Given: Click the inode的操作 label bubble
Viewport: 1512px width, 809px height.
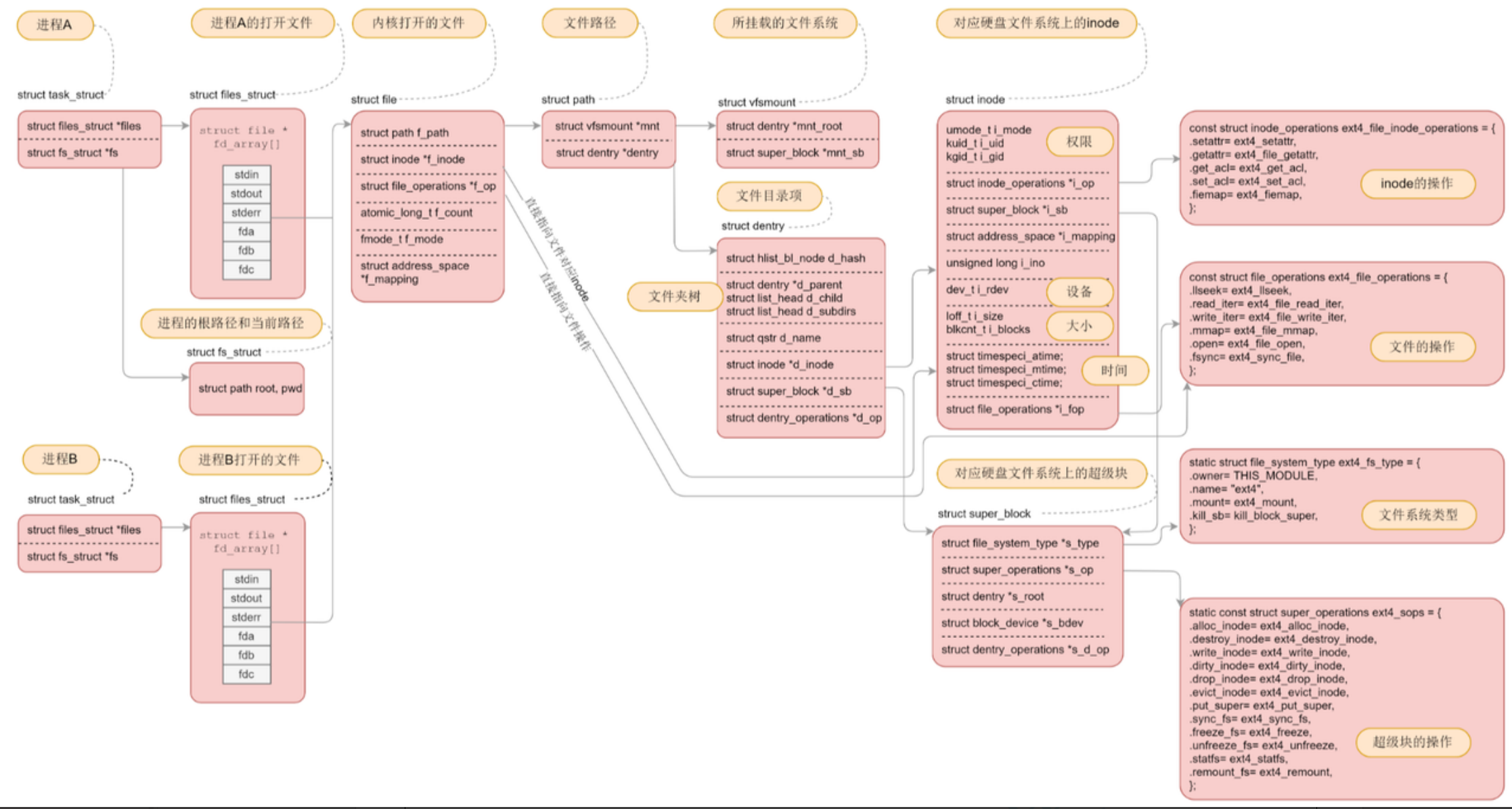Looking at the screenshot, I should click(1417, 183).
